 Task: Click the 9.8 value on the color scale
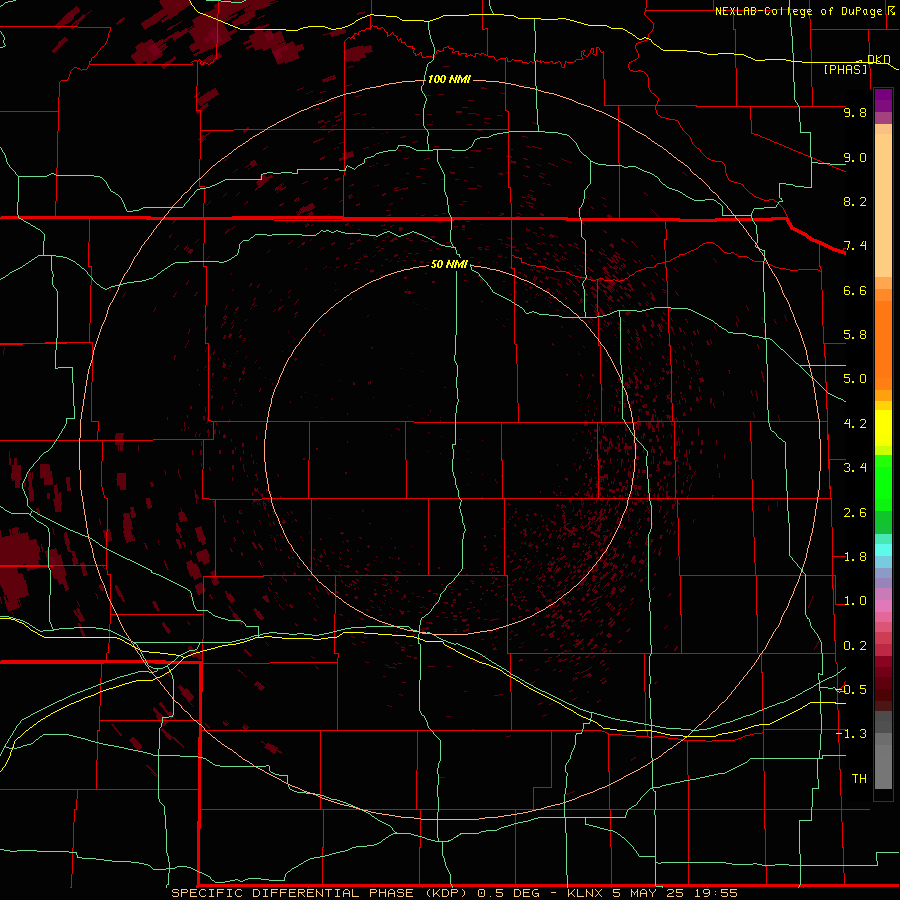click(x=855, y=112)
